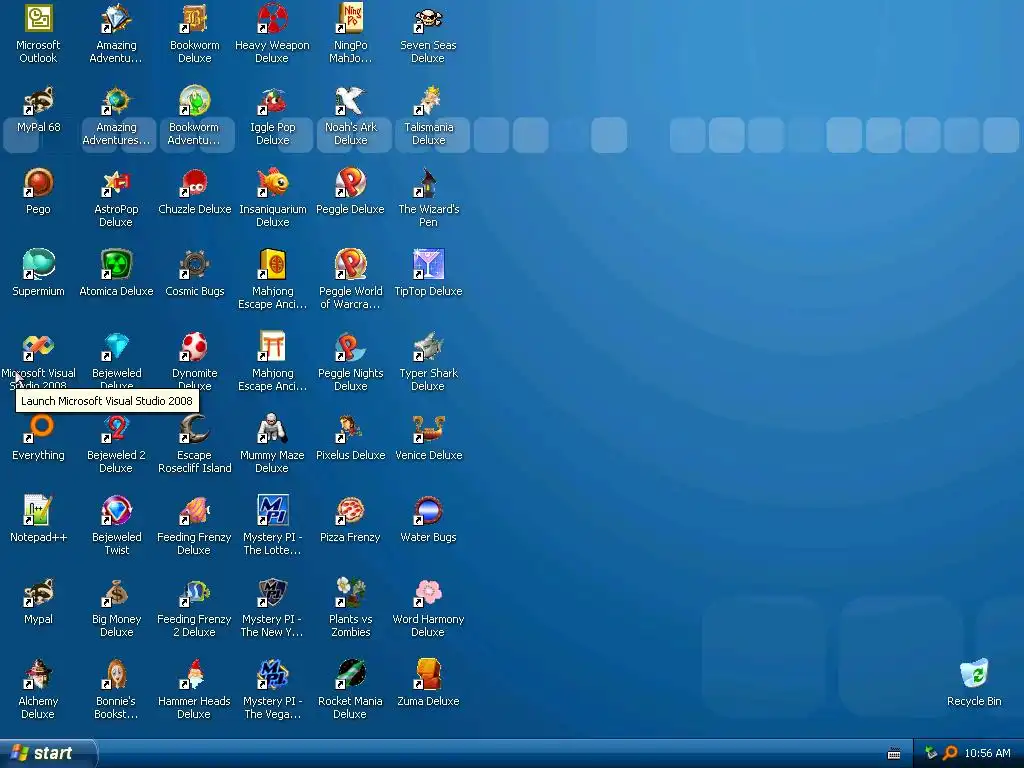Select the Bejeweled 2 Deluxe icon
The image size is (1024, 768).
coord(116,429)
